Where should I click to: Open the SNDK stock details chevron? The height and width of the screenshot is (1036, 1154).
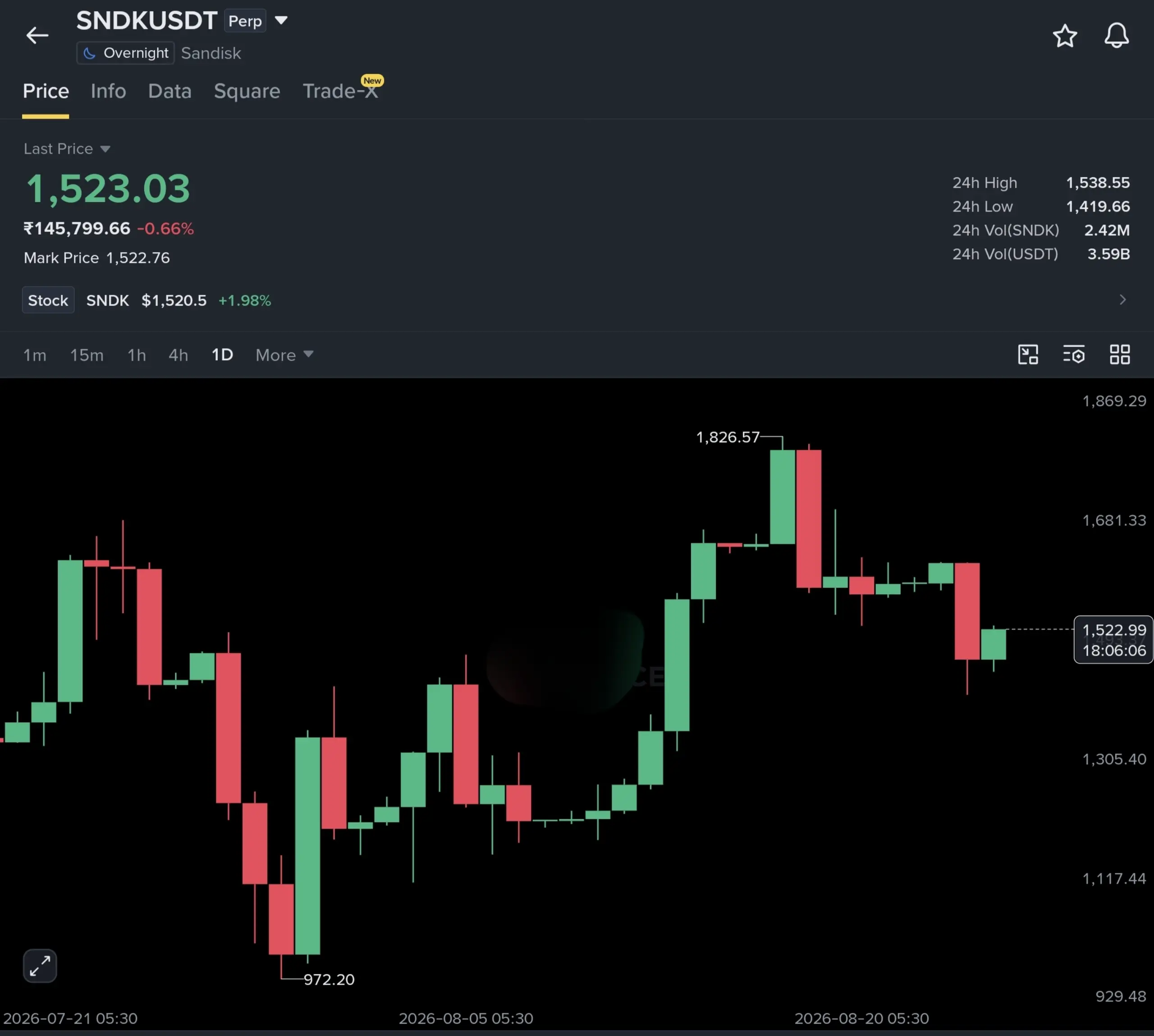pos(1122,300)
